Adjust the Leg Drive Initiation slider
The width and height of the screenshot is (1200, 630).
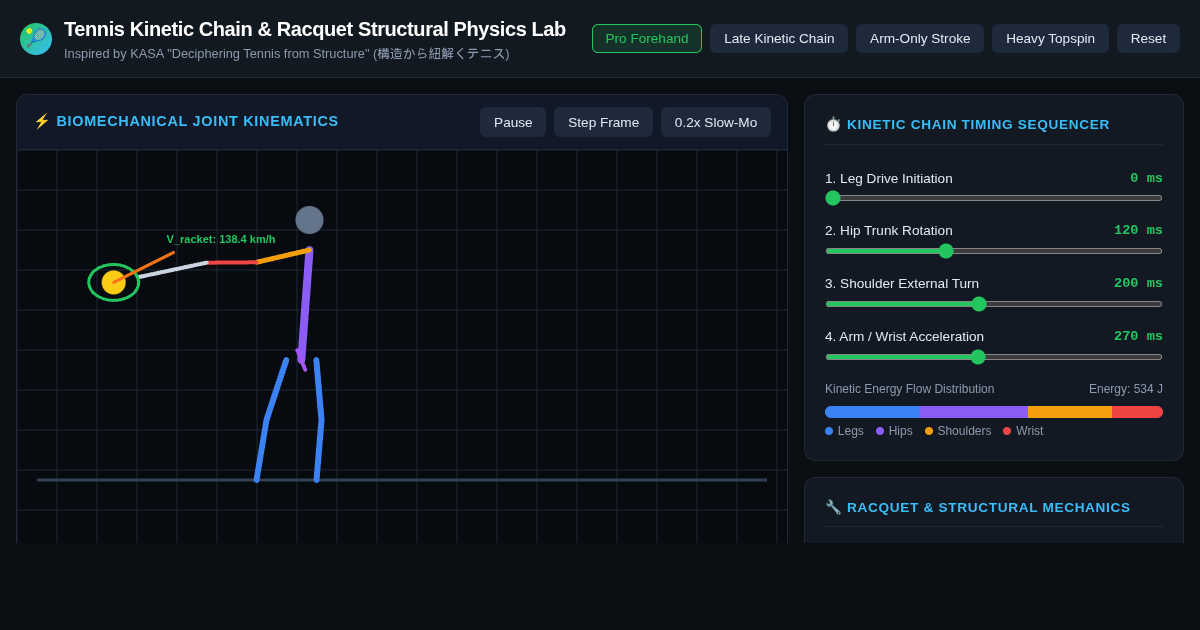[x=994, y=198]
